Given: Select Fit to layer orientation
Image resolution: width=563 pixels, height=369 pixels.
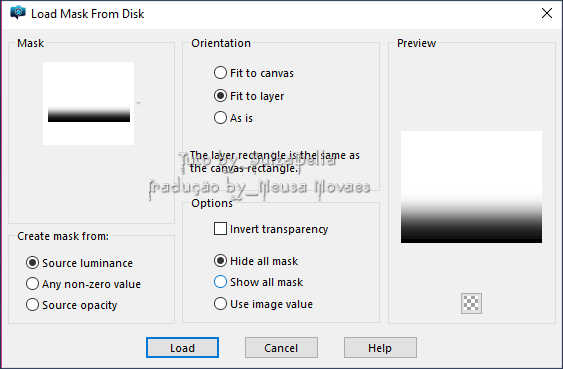Looking at the screenshot, I should pyautogui.click(x=249, y=96).
